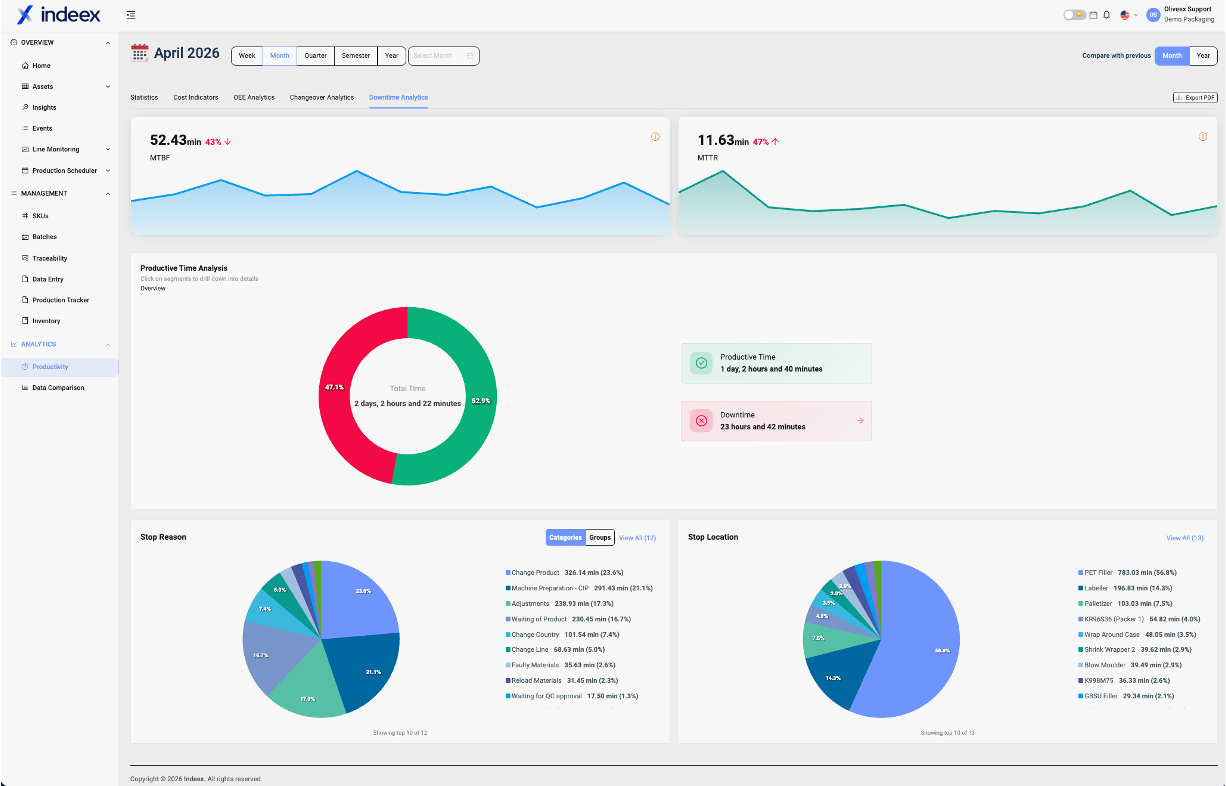Viewport: 1226px width, 786px height.
Task: Click View All link for Stop Location
Action: tap(1184, 538)
